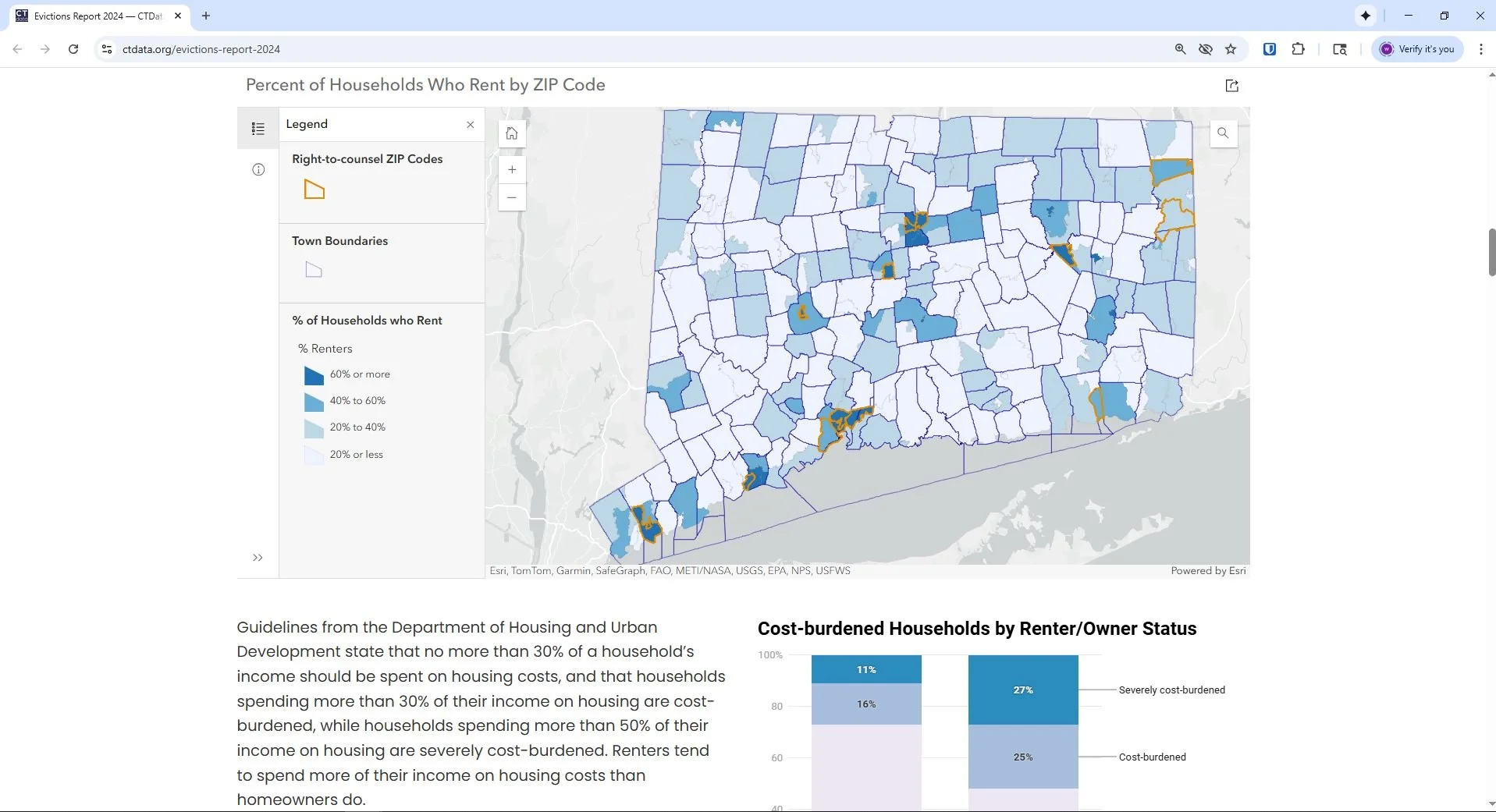Image resolution: width=1496 pixels, height=812 pixels.
Task: Open the Bitwarden extension icon
Action: [x=1269, y=49]
